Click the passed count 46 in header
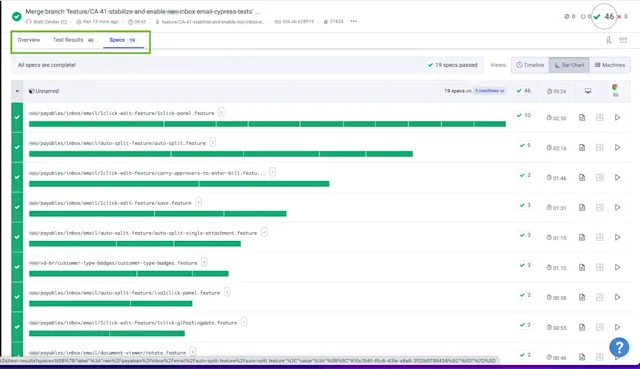The width and height of the screenshot is (640, 369). 604,17
